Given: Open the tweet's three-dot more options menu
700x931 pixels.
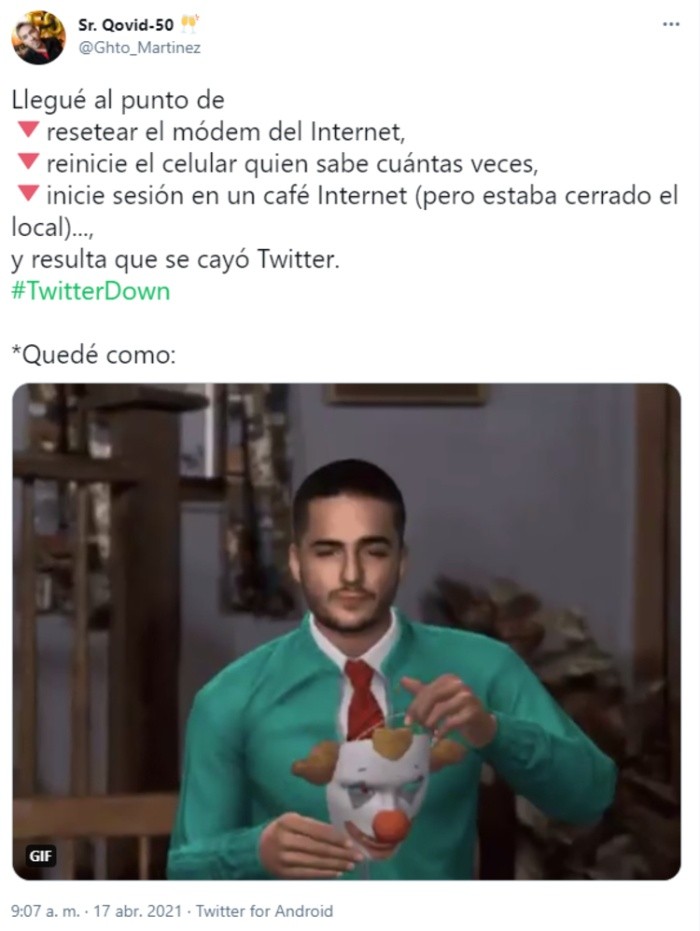Looking at the screenshot, I should click(x=670, y=24).
